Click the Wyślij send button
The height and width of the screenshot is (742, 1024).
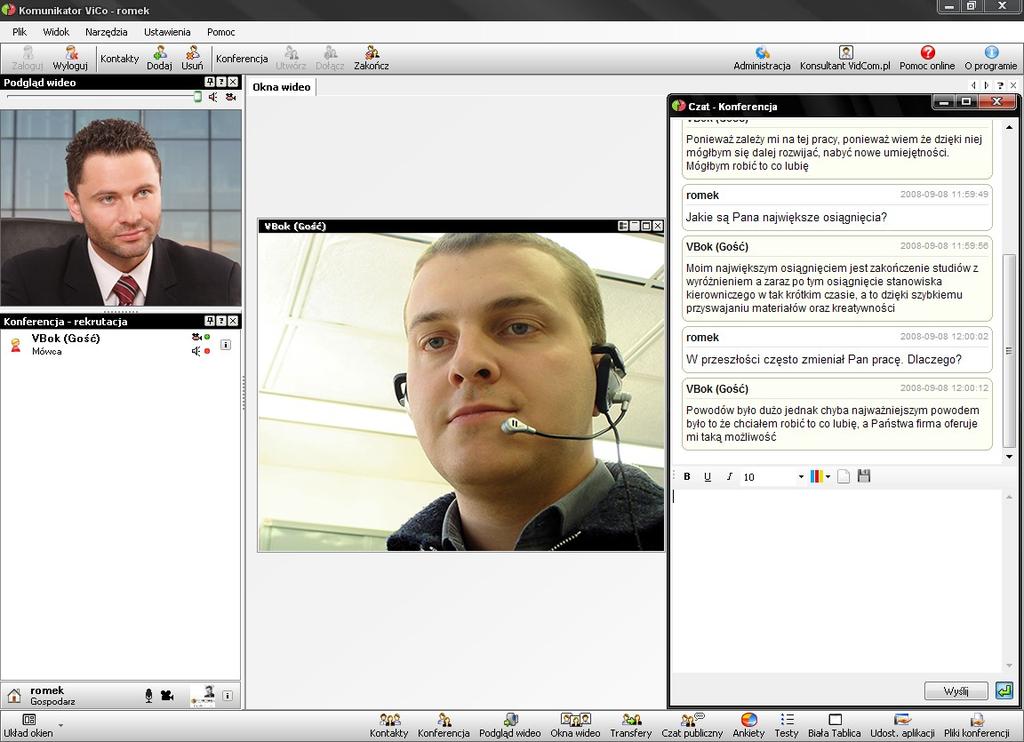click(956, 691)
